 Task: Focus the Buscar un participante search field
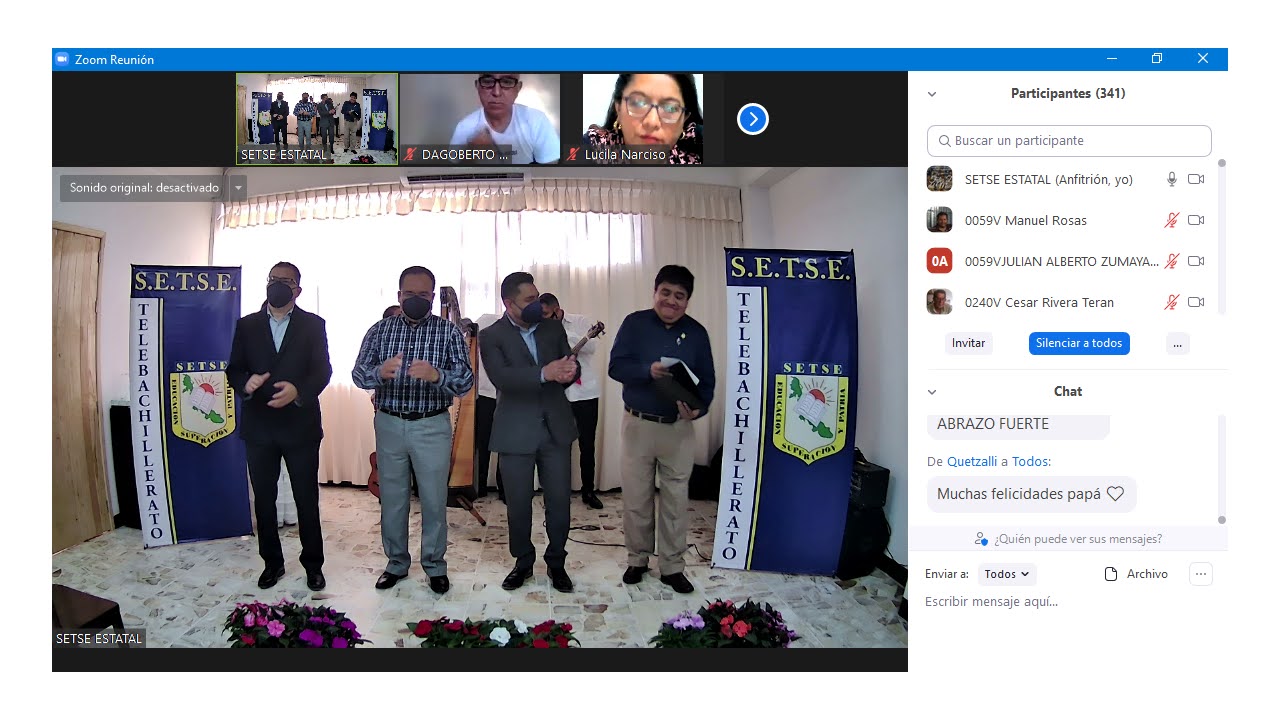[x=1069, y=141]
